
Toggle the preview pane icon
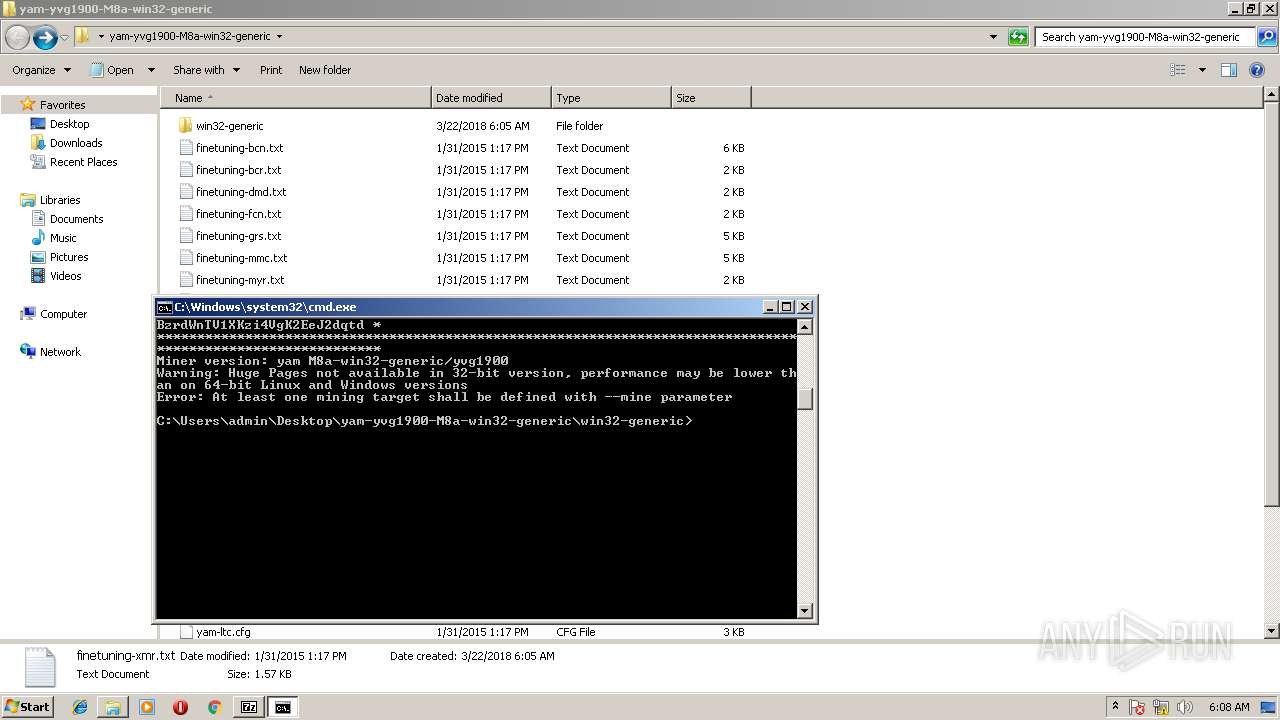pyautogui.click(x=1229, y=70)
